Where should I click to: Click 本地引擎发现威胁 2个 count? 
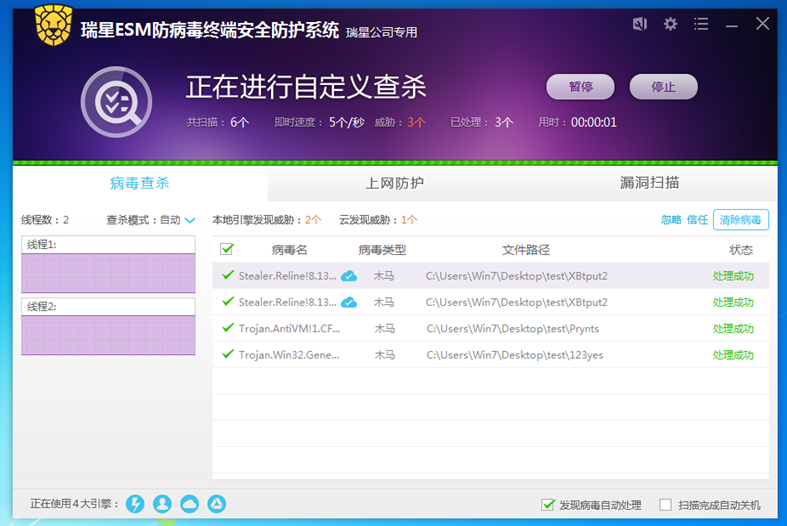(267, 220)
